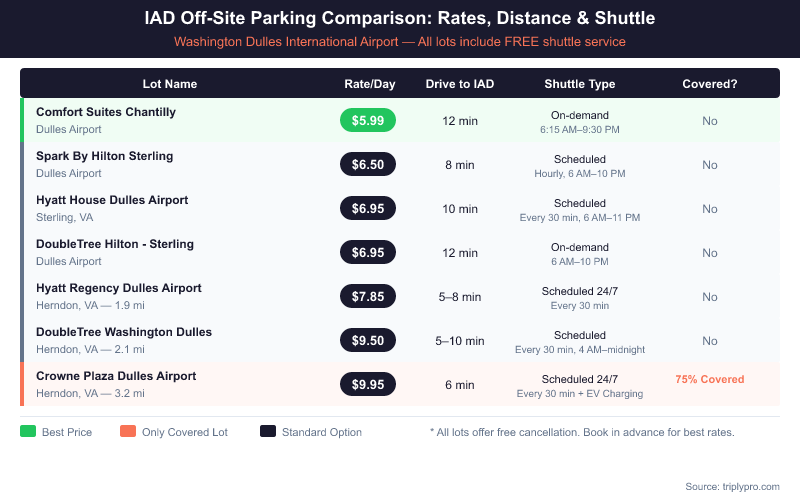The height and width of the screenshot is (500, 800).
Task: Click the Shuttle Type column header
Action: (x=580, y=84)
